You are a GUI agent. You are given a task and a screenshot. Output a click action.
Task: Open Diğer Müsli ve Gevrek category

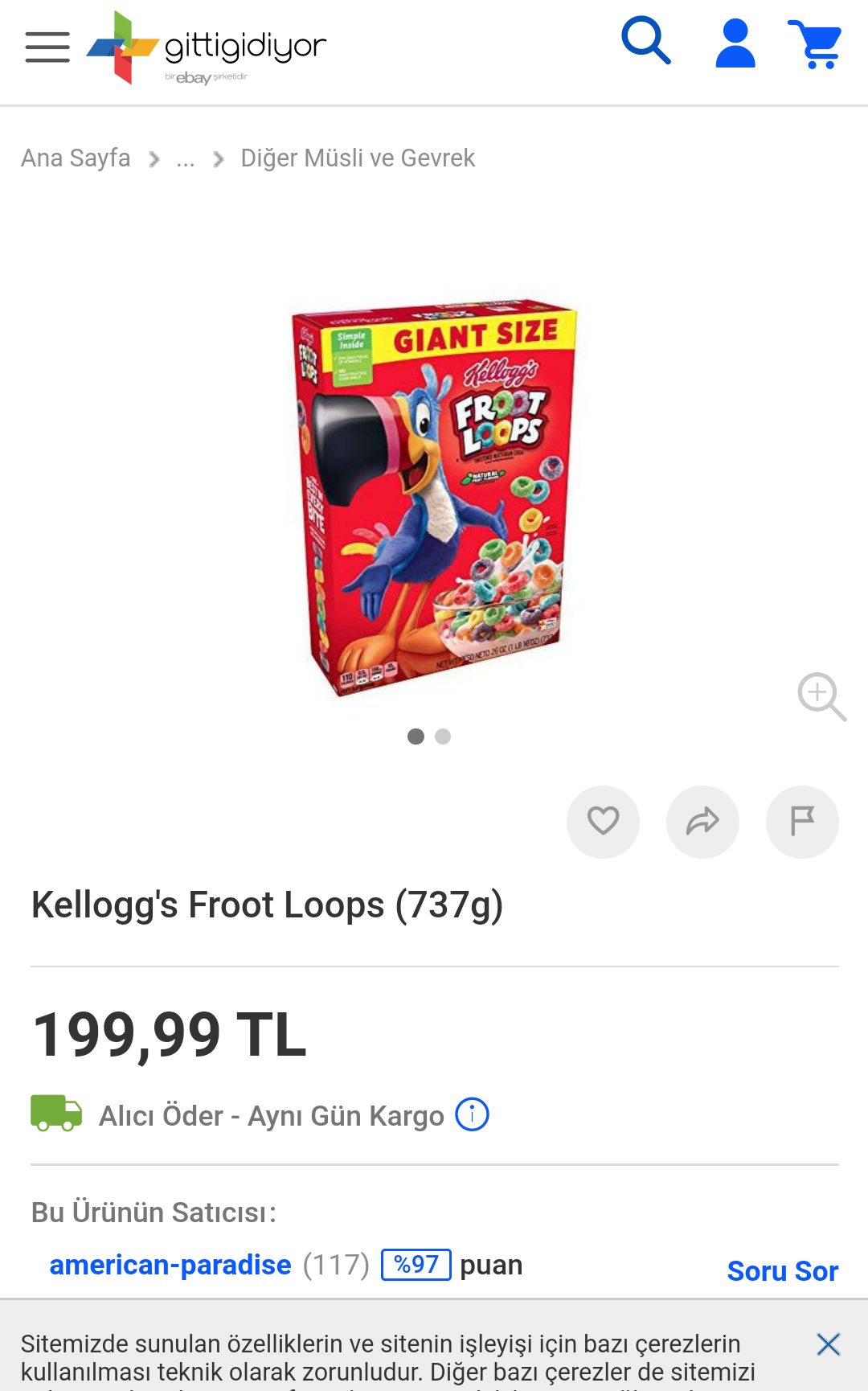(x=358, y=158)
